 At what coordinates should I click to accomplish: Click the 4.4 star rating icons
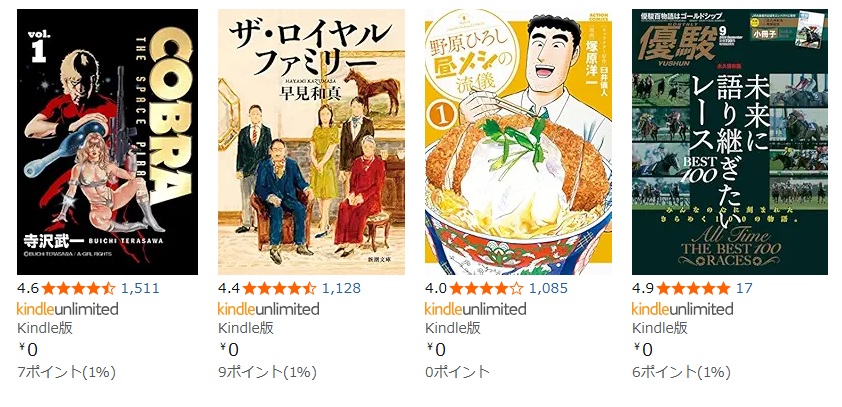coord(279,288)
